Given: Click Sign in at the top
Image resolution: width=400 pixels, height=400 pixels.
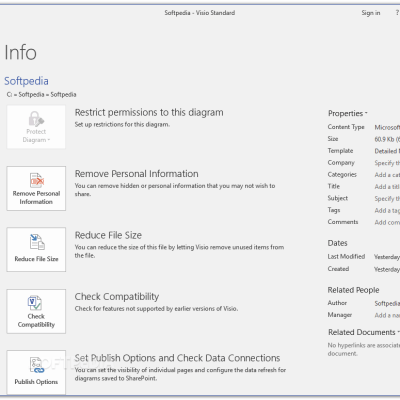Looking at the screenshot, I should [x=371, y=13].
